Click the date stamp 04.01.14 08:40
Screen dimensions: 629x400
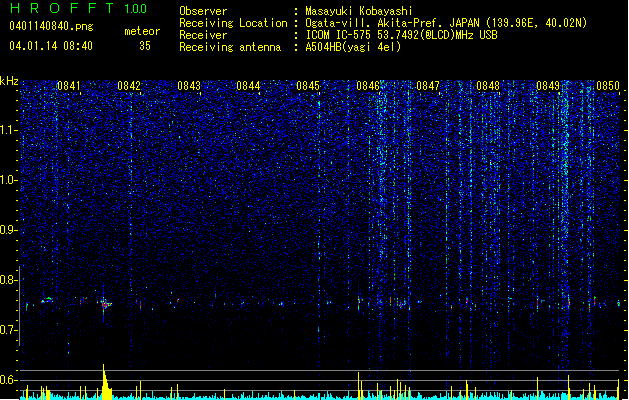51,46
